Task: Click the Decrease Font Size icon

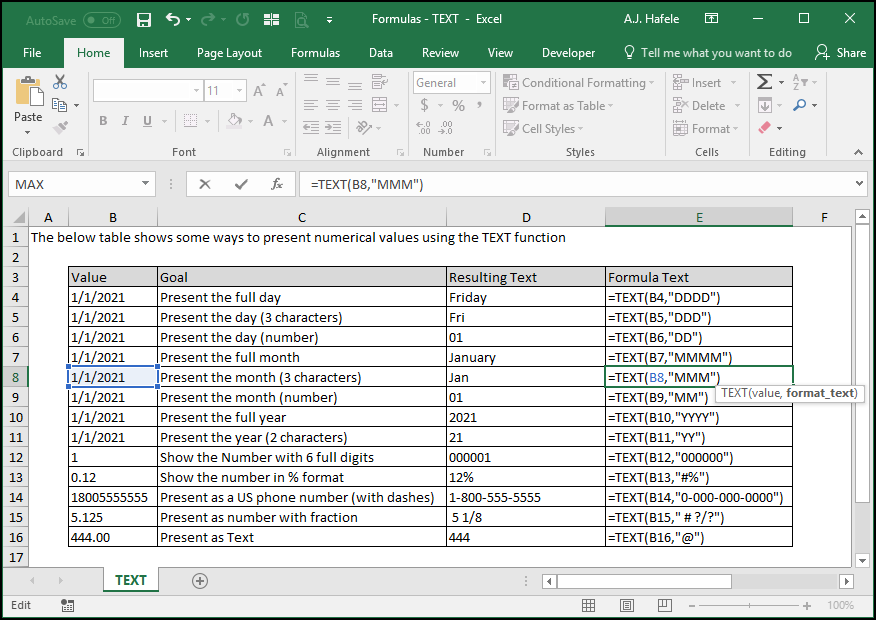Action: click(x=280, y=90)
